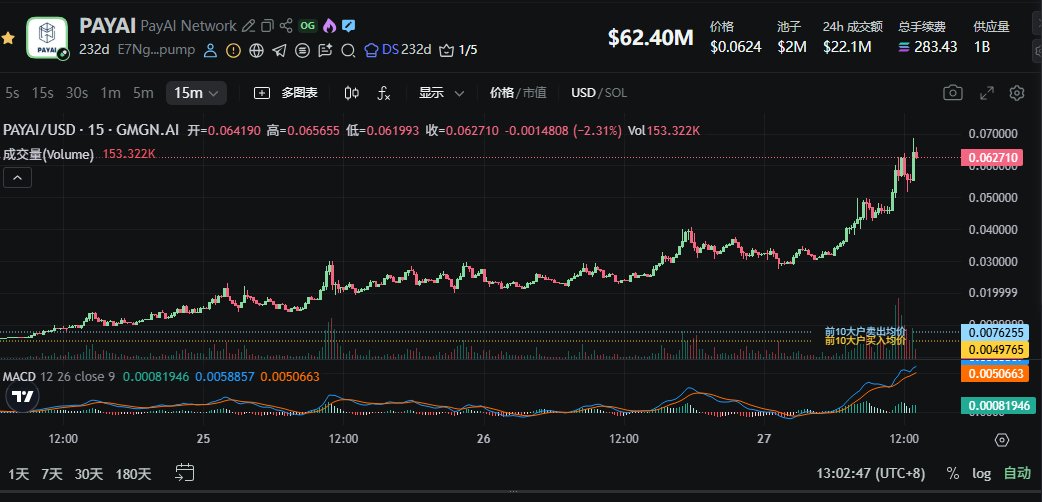
Task: Click the share icon next to PayAI Network
Action: click(287, 26)
